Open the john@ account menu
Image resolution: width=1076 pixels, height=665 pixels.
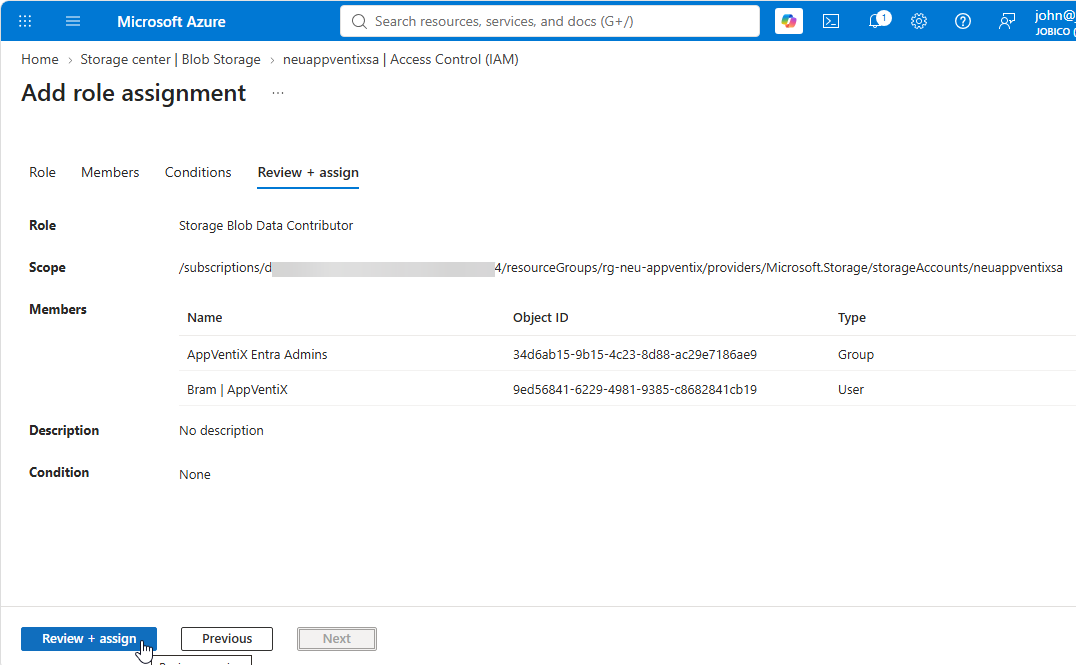[x=1055, y=21]
